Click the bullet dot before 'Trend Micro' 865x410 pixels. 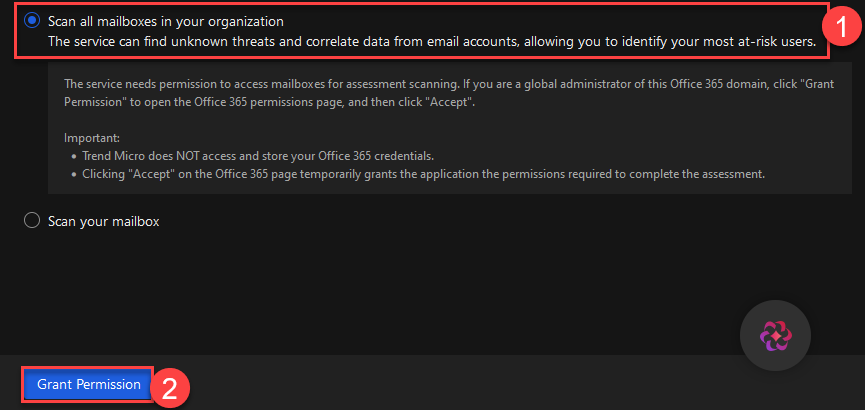pyautogui.click(x=74, y=156)
